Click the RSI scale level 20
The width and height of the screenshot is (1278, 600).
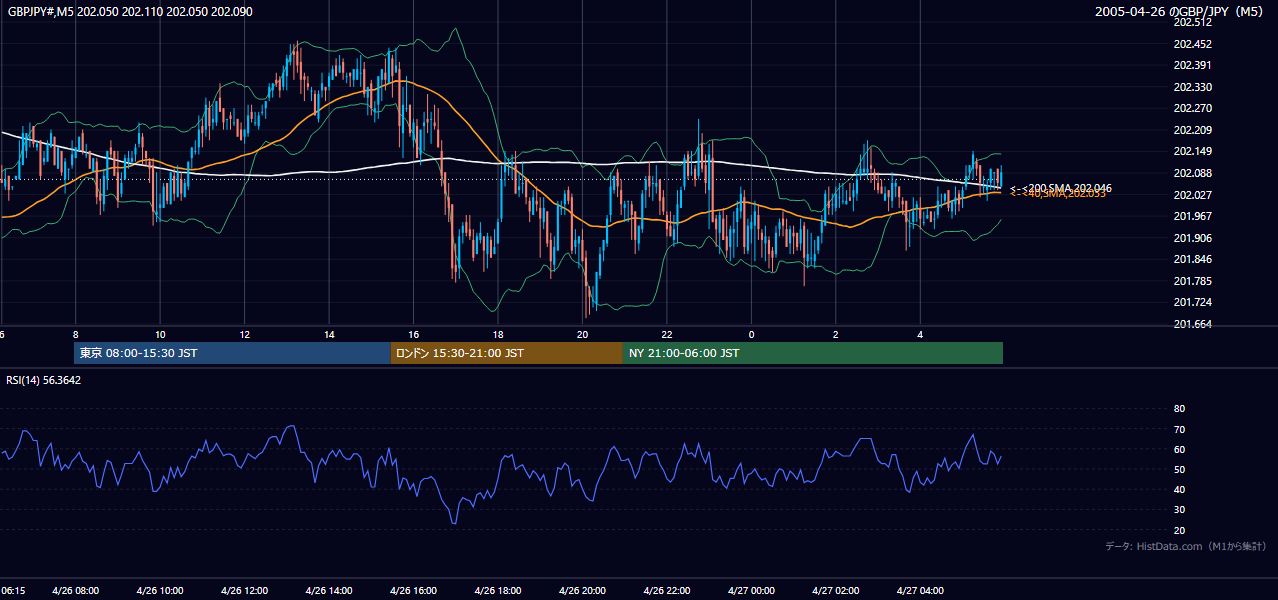pos(1179,530)
